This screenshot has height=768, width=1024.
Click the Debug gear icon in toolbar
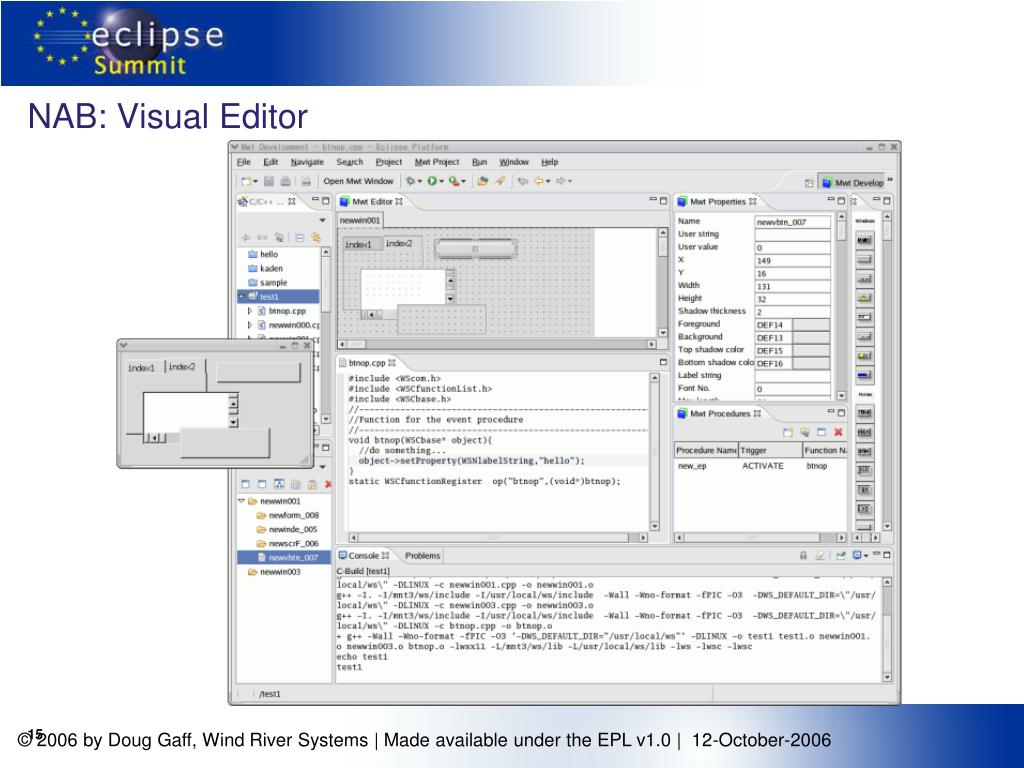(x=410, y=181)
